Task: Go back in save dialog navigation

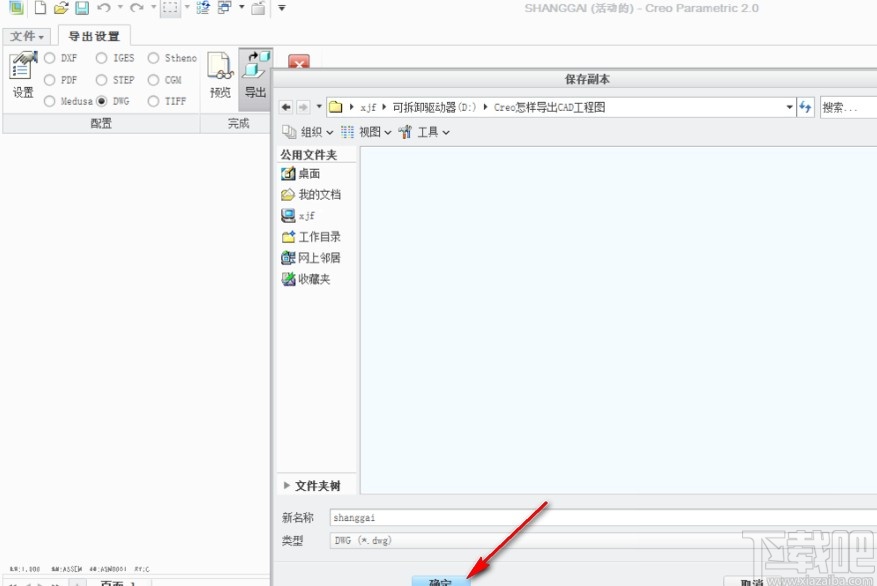Action: [x=286, y=107]
